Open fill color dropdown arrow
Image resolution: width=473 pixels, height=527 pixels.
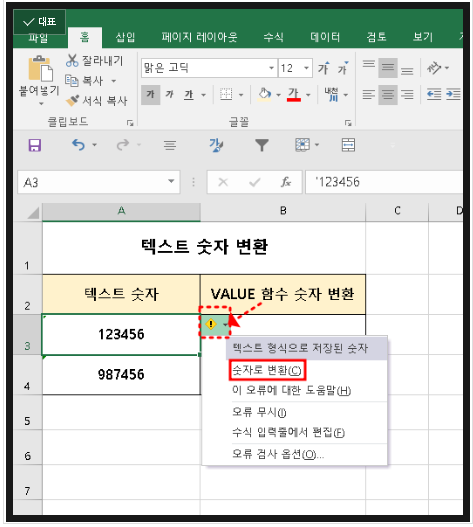click(x=278, y=95)
